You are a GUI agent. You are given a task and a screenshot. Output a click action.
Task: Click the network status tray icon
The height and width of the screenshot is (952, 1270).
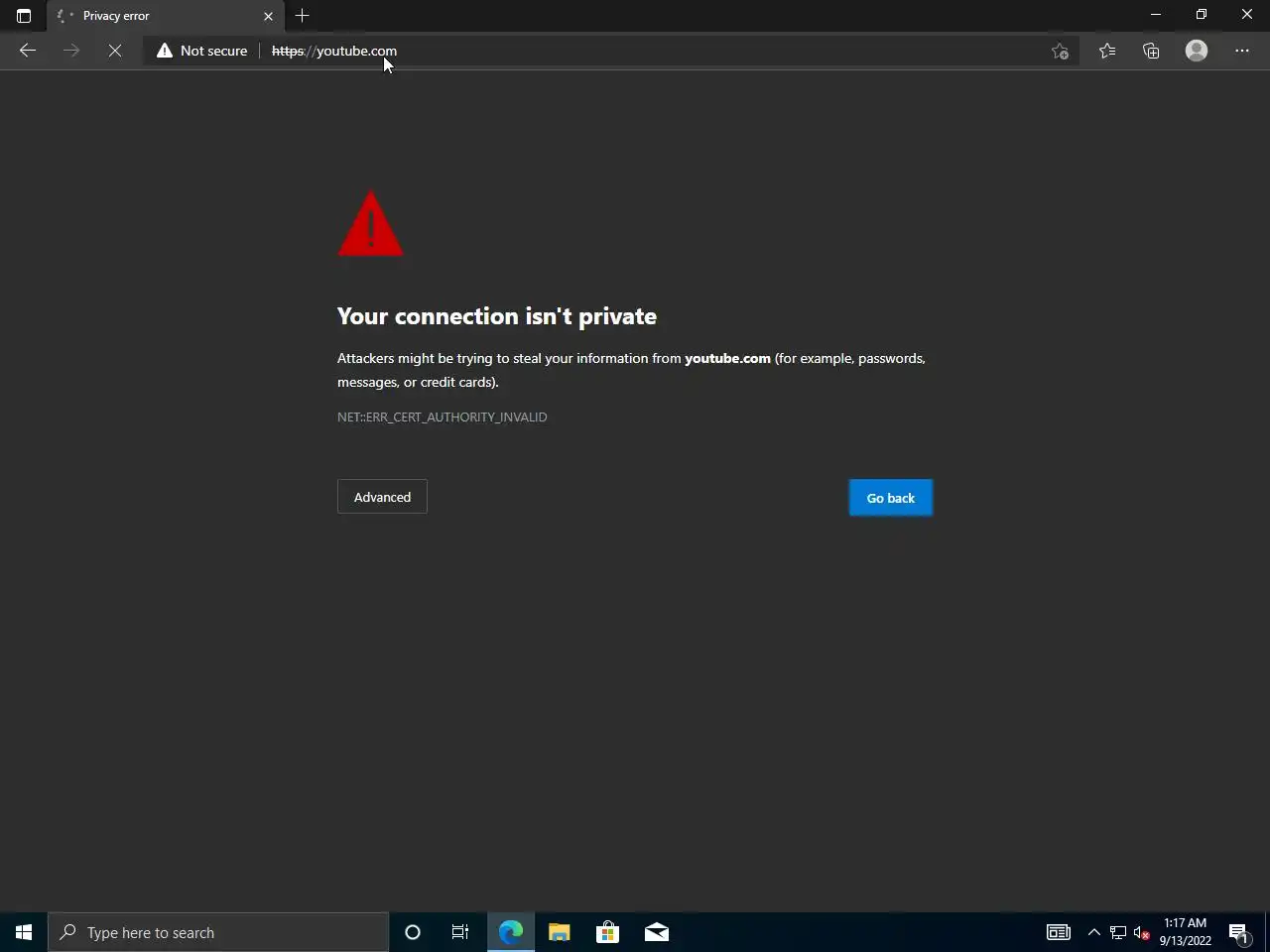coord(1118,932)
